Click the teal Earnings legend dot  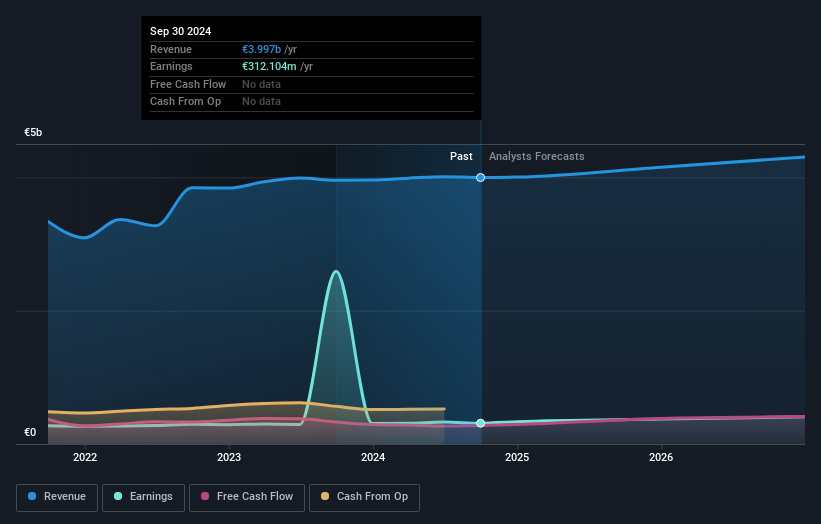coord(118,496)
